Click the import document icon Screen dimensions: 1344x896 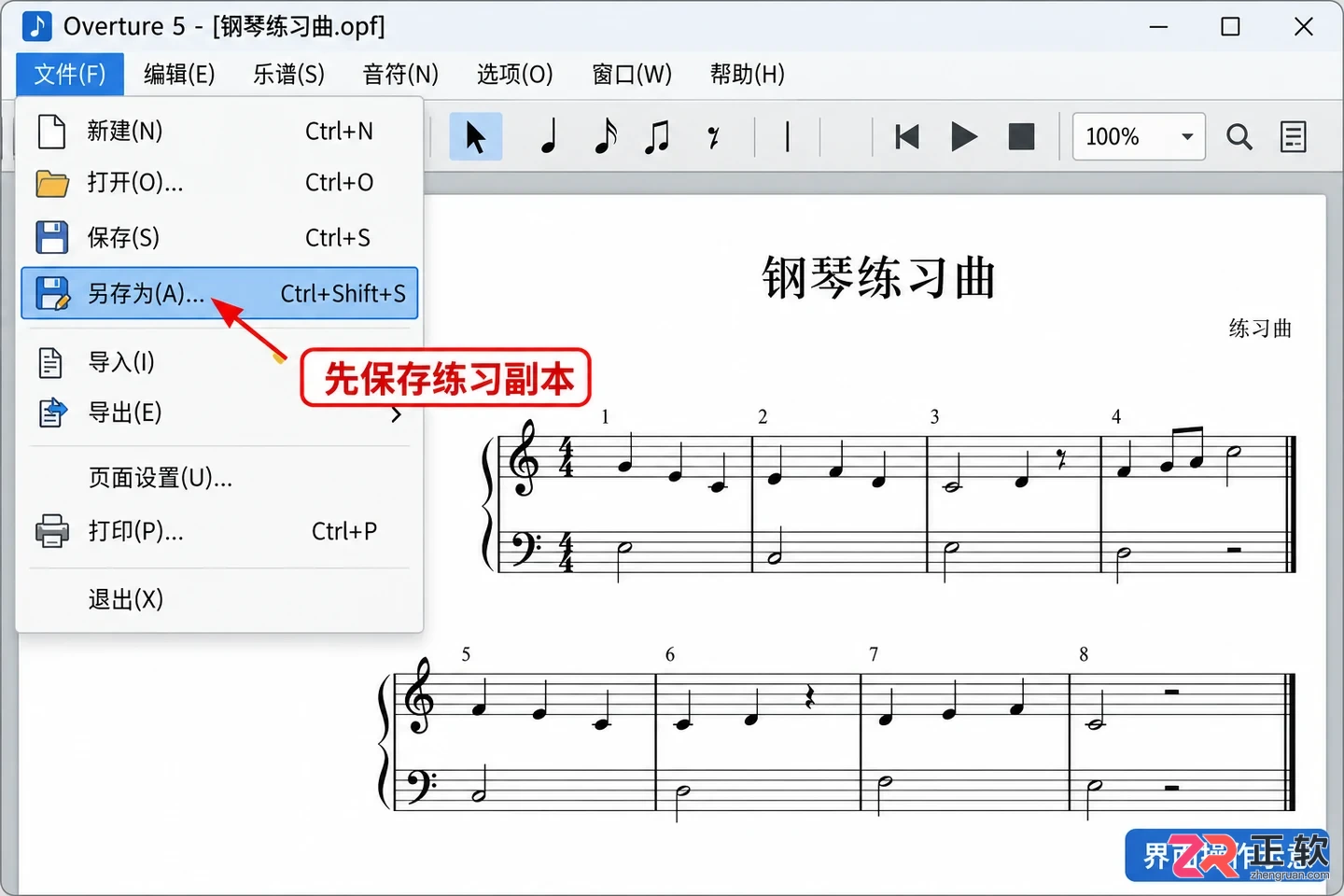[50, 362]
